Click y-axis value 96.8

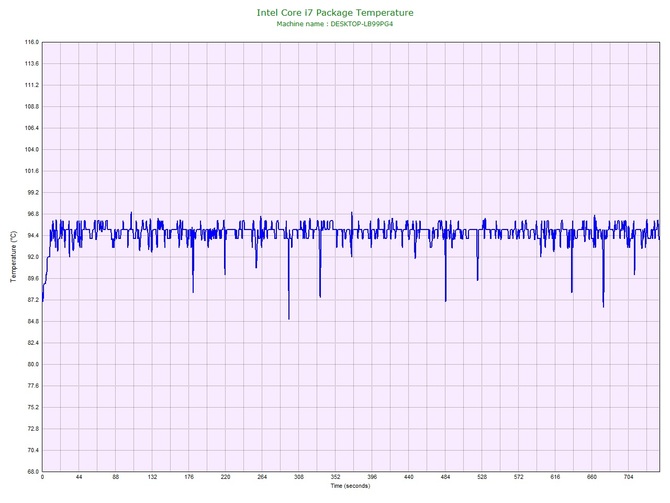click(x=33, y=214)
